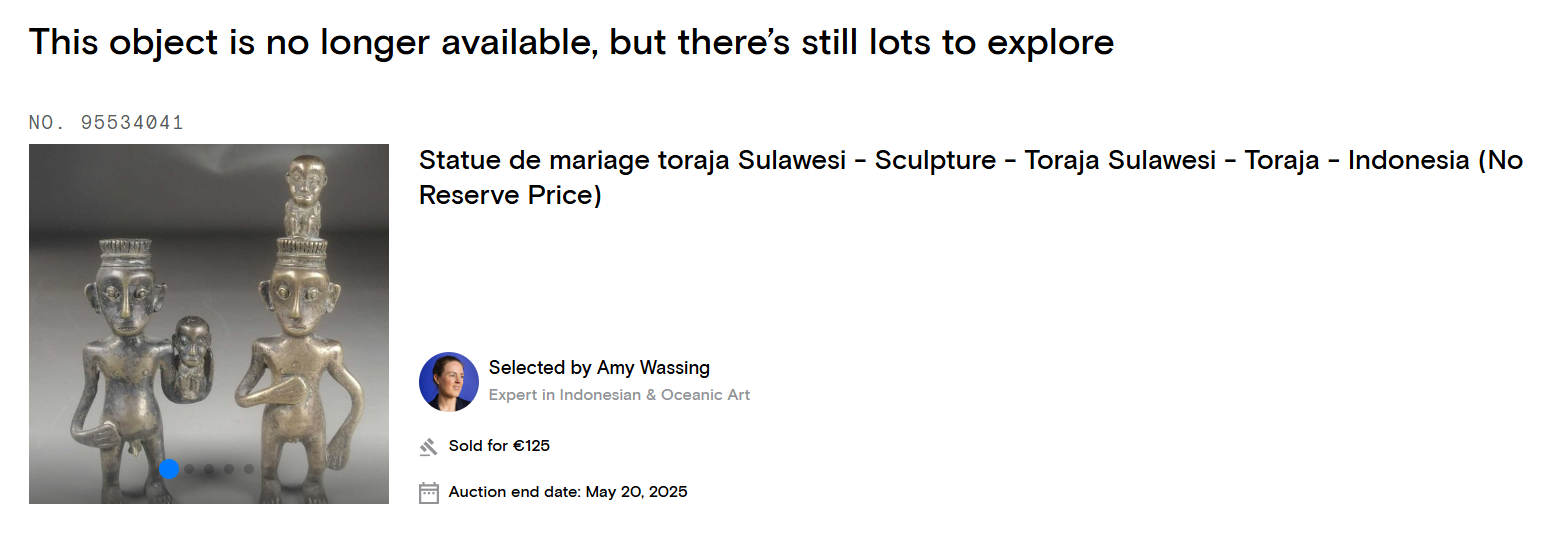Click the calendar icon beside auction end date
The height and width of the screenshot is (560, 1566).
(x=429, y=492)
